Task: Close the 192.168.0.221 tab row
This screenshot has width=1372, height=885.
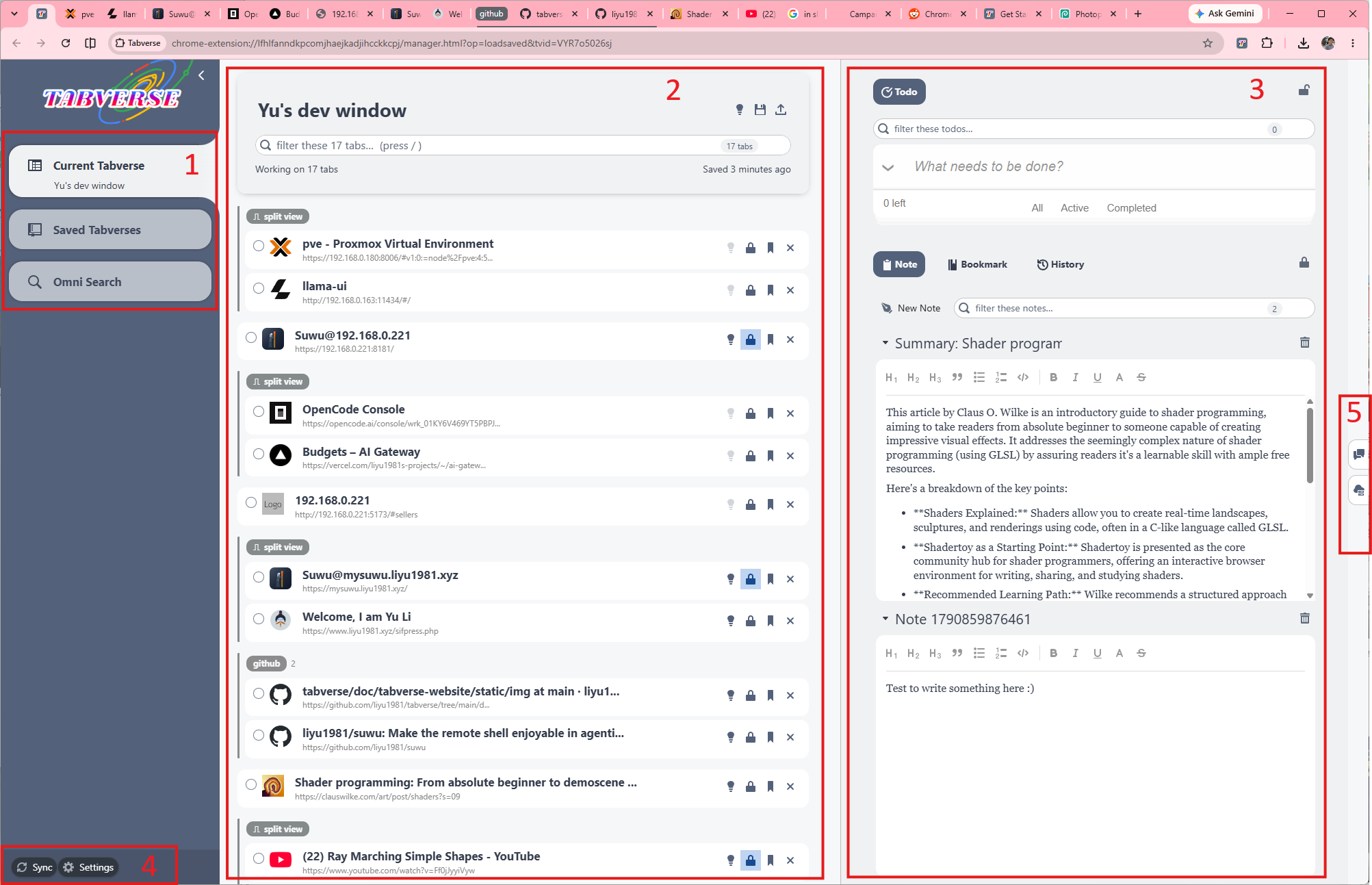Action: [790, 504]
